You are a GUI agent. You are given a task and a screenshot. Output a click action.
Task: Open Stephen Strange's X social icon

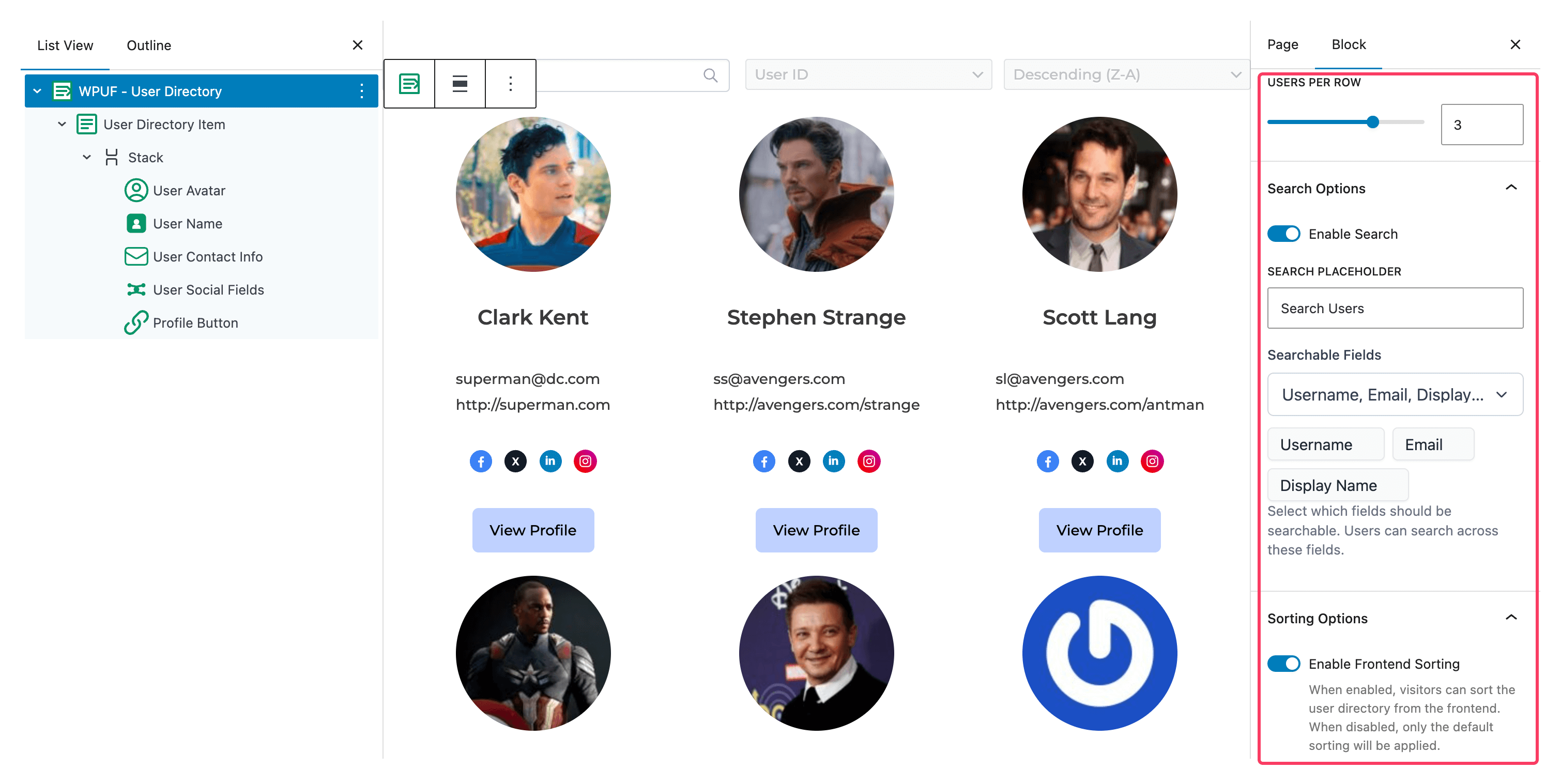799,462
